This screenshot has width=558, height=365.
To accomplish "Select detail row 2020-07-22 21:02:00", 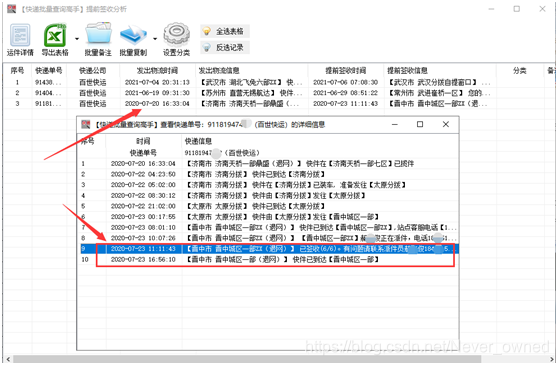I will point(268,206).
